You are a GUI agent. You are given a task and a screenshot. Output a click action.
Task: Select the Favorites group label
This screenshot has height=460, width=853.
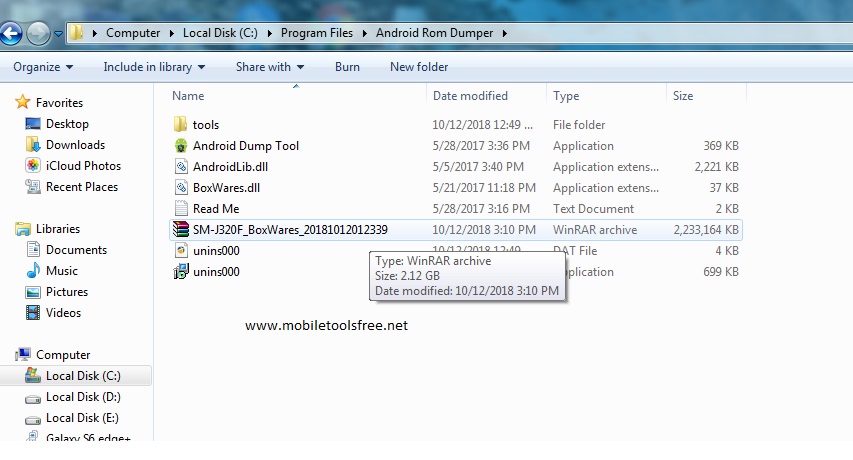(x=59, y=103)
